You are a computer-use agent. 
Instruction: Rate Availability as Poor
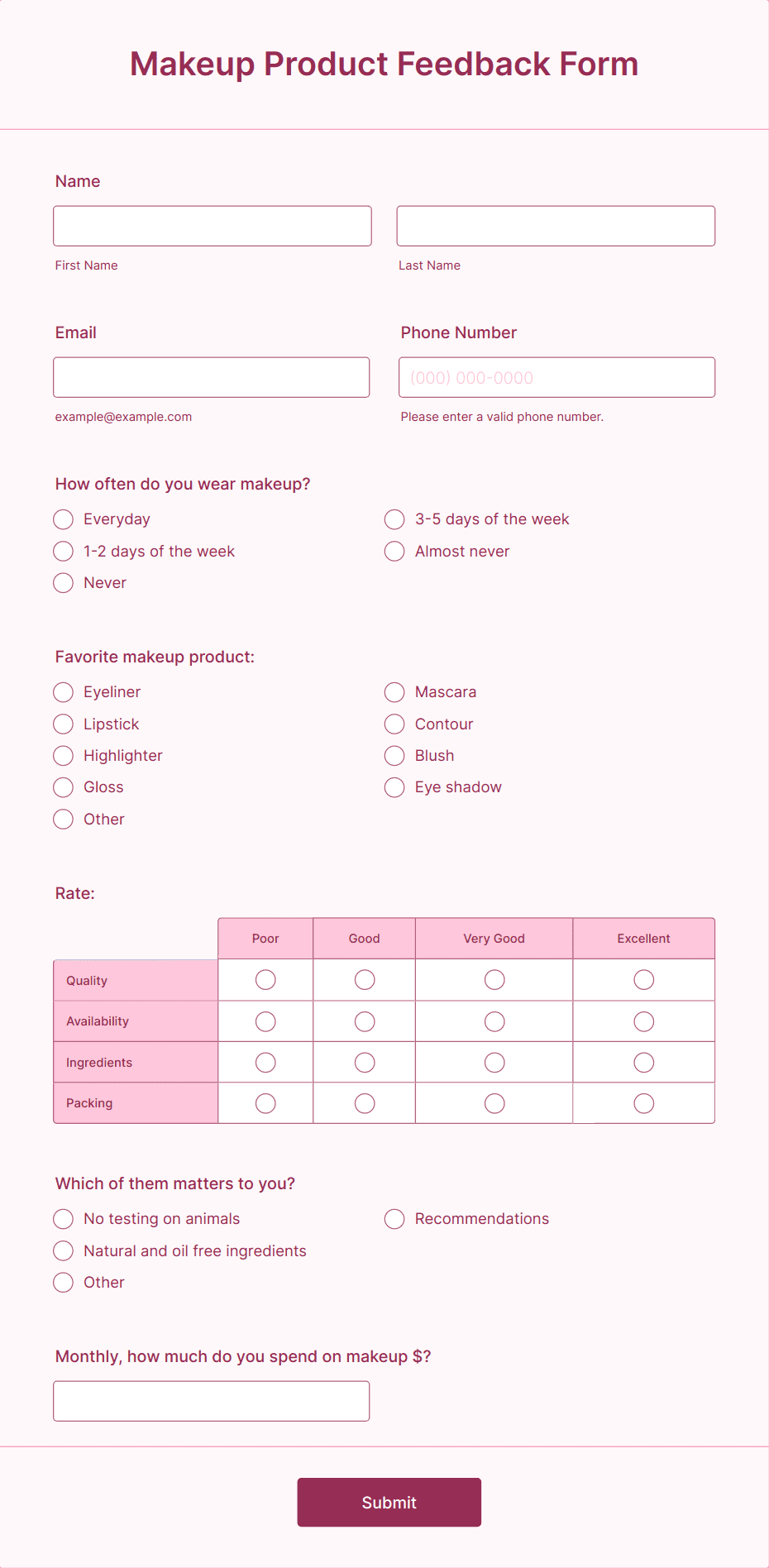pyautogui.click(x=265, y=1021)
